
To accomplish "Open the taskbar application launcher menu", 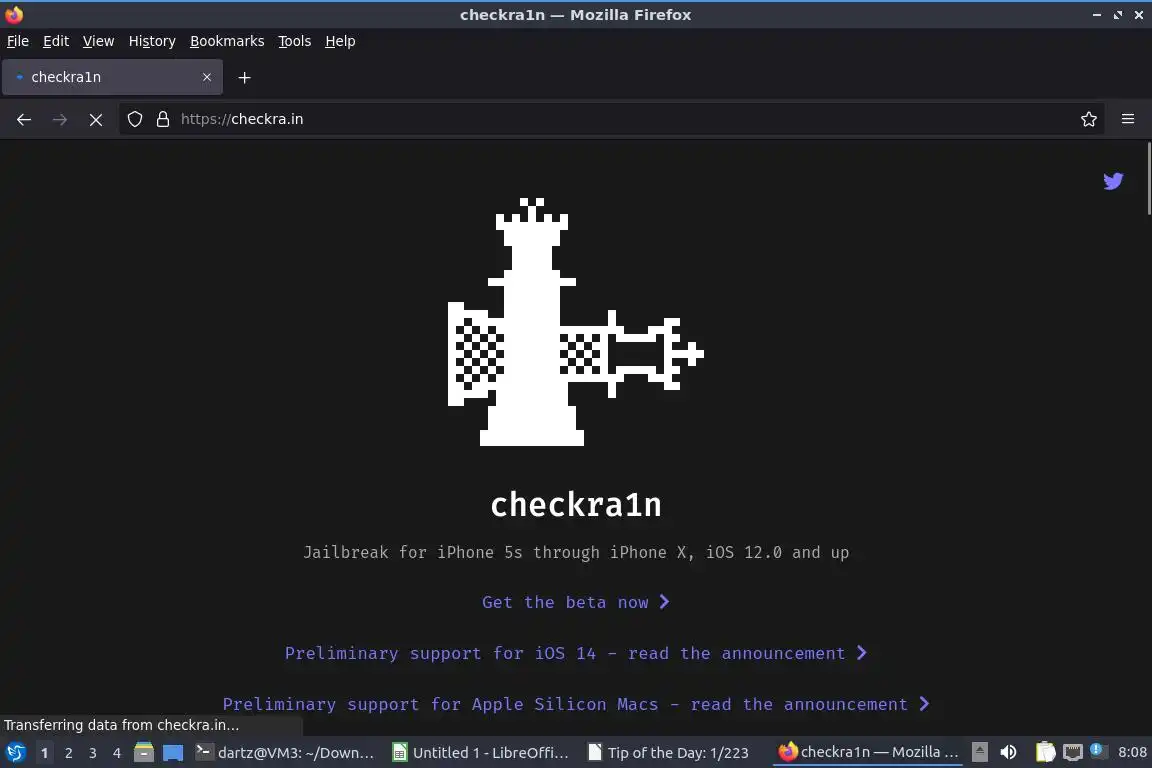I will (x=15, y=753).
